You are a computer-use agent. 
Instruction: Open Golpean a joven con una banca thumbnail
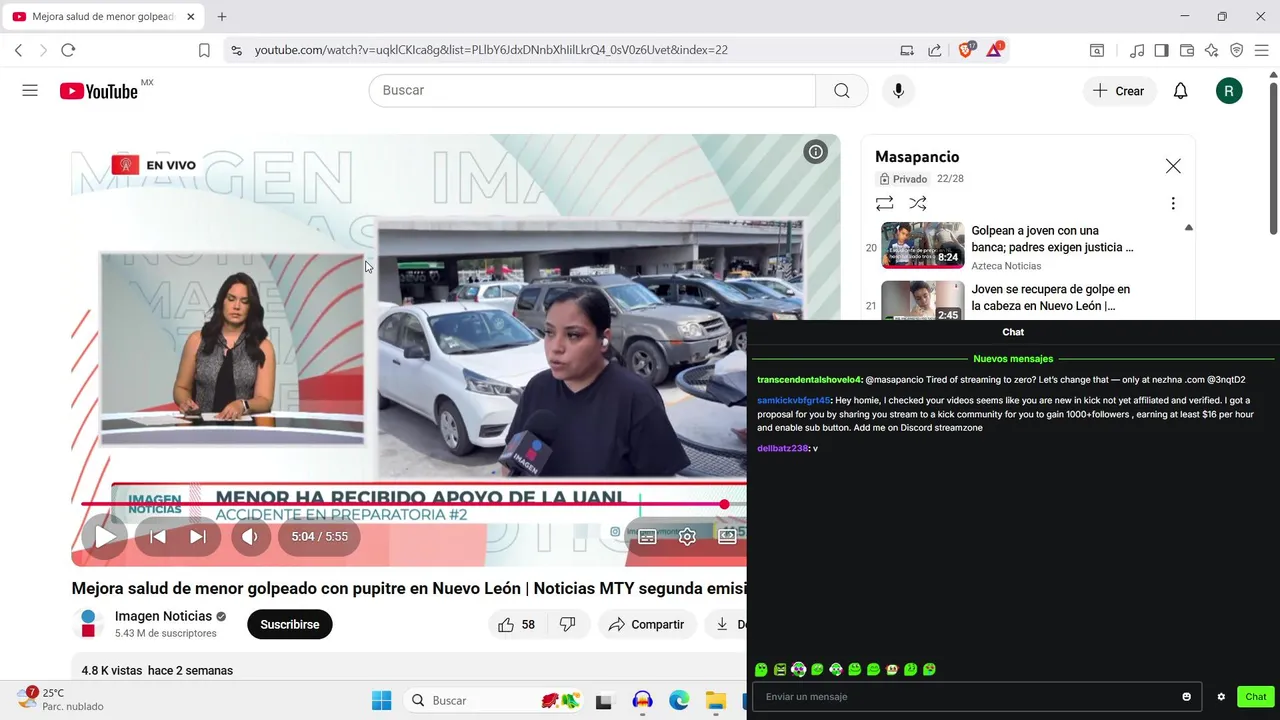tap(922, 246)
